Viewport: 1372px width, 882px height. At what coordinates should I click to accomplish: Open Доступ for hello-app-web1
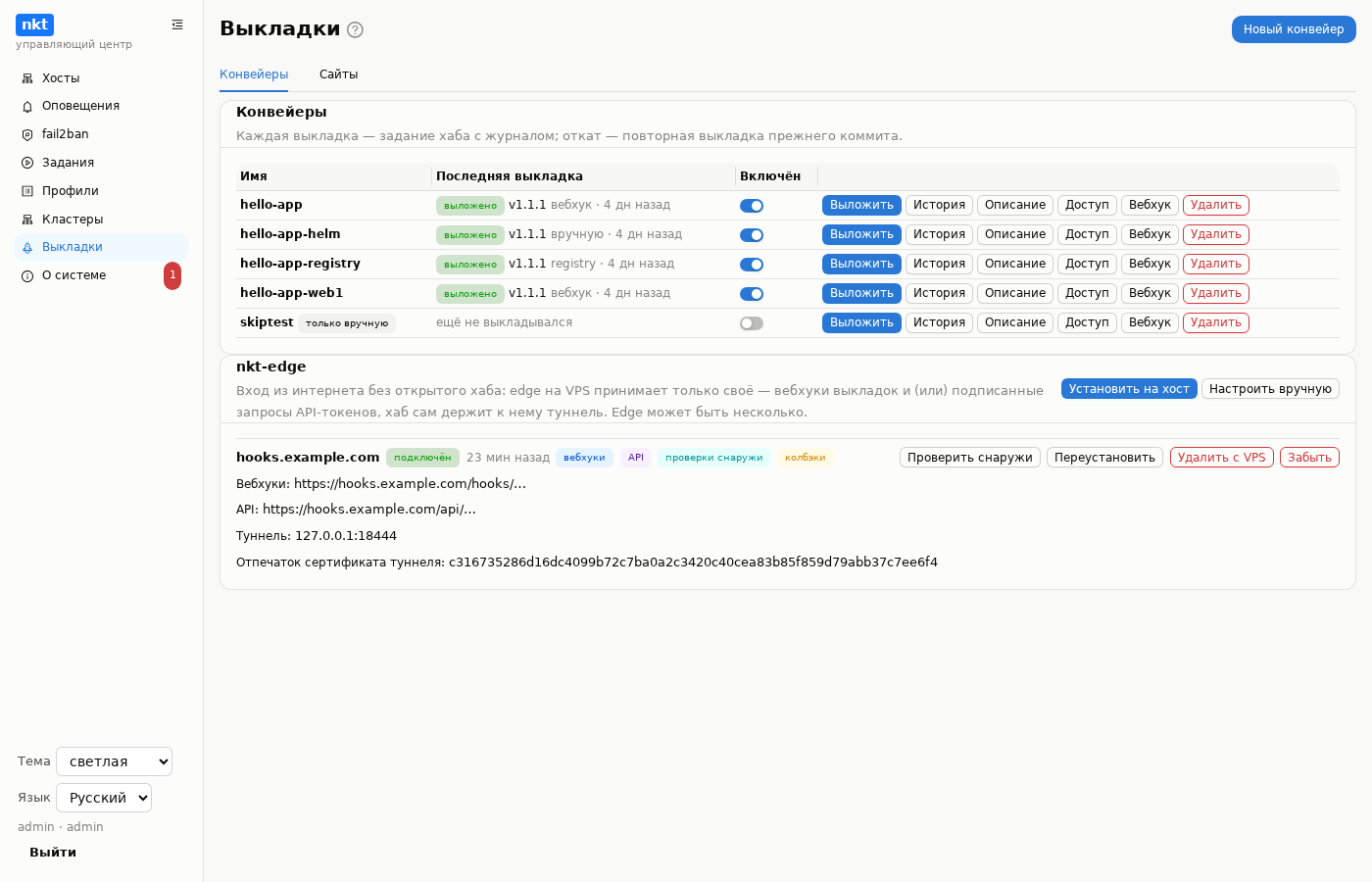pyautogui.click(x=1087, y=293)
